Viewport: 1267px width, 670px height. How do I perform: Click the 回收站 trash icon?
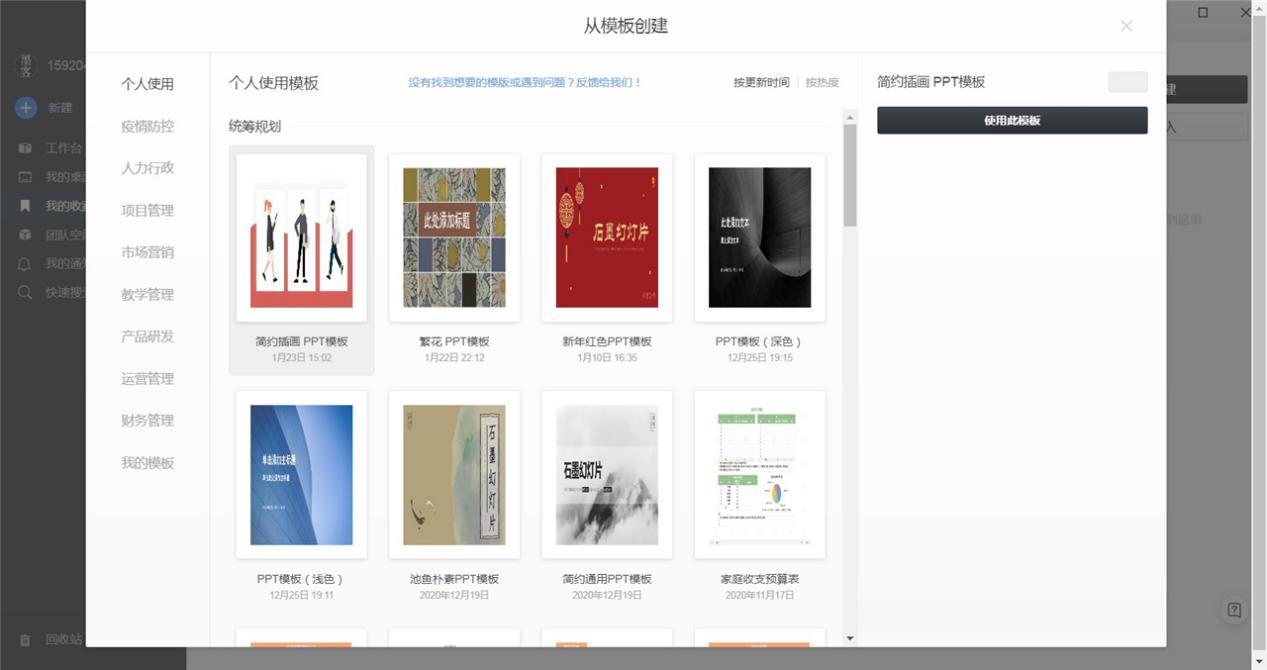pos(25,640)
